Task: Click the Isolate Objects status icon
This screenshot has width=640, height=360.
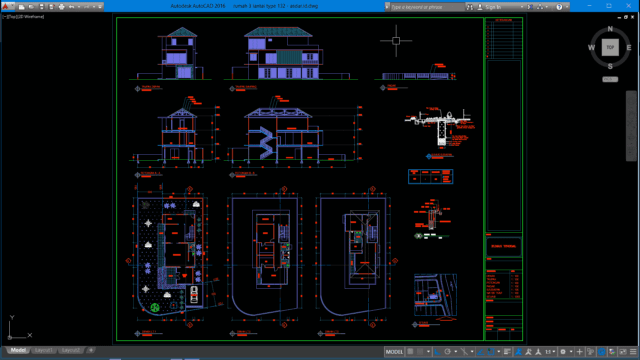Action: click(x=612, y=352)
